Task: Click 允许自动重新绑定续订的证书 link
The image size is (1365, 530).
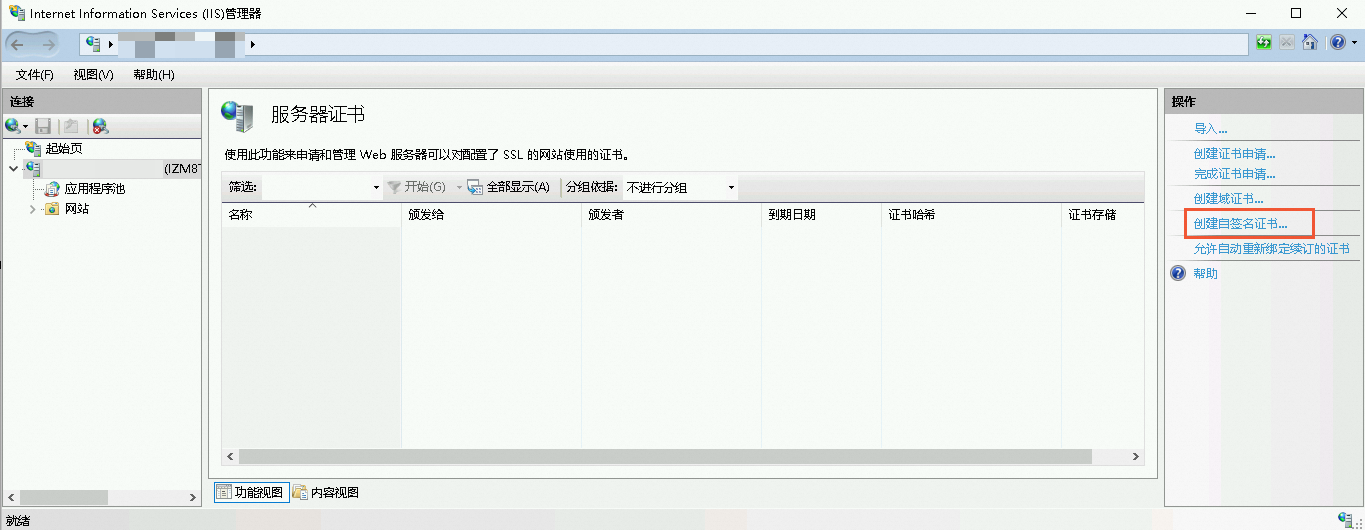Action: (1271, 249)
